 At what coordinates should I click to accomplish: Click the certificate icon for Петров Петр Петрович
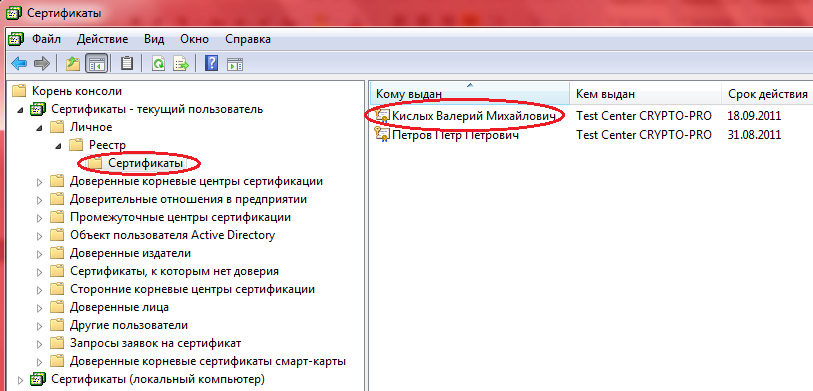click(382, 135)
